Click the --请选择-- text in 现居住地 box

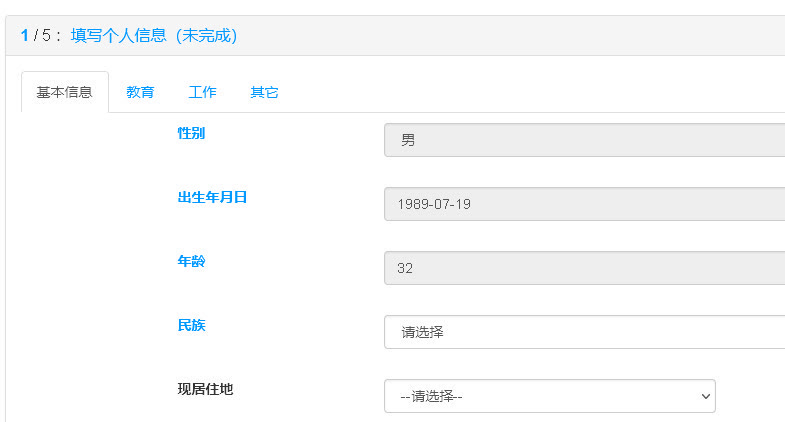431,396
